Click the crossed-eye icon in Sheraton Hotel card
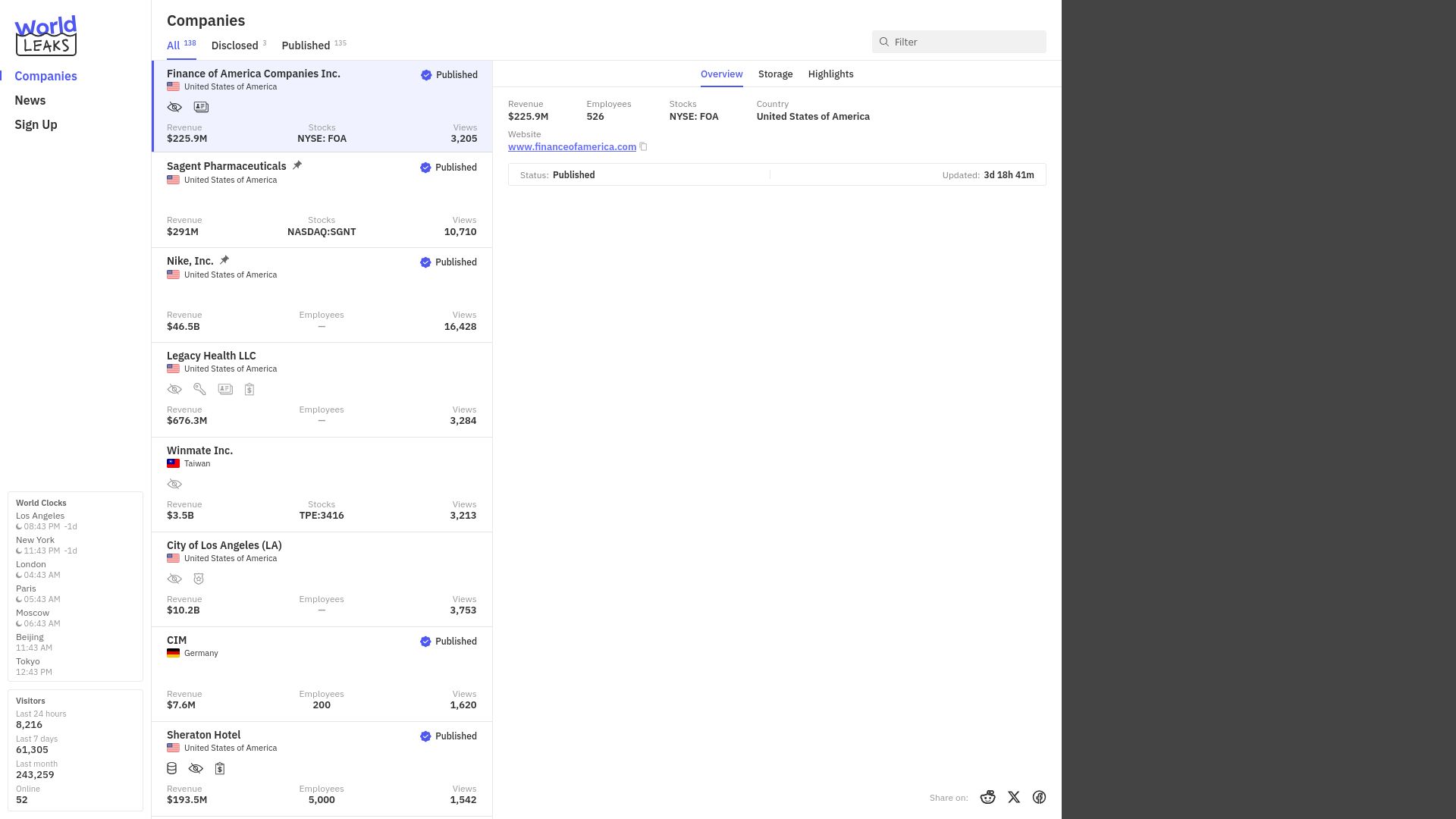 pos(196,768)
